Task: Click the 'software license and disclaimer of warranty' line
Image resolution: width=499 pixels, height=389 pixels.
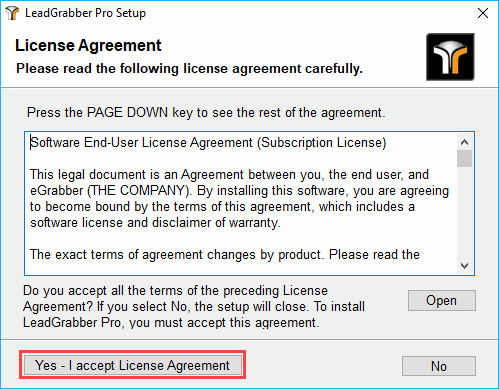Action: point(155,223)
